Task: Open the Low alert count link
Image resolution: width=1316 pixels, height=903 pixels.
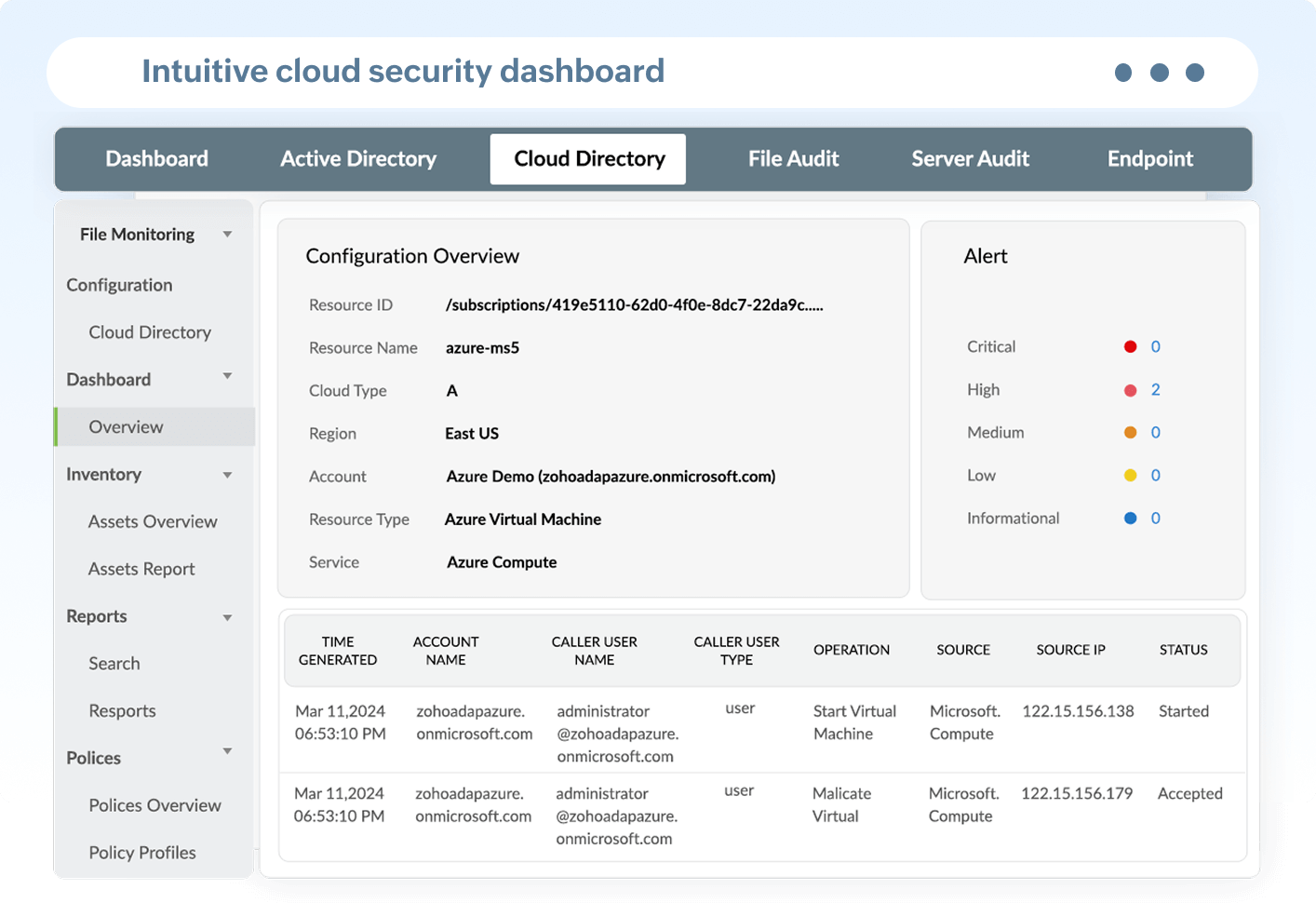Action: click(x=1156, y=476)
